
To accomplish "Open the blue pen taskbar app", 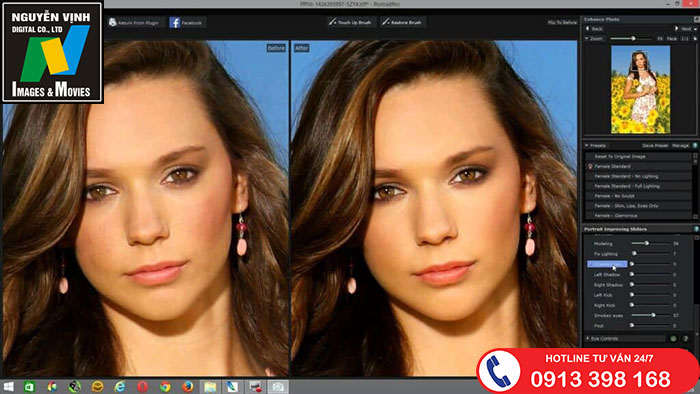I will pyautogui.click(x=232, y=387).
